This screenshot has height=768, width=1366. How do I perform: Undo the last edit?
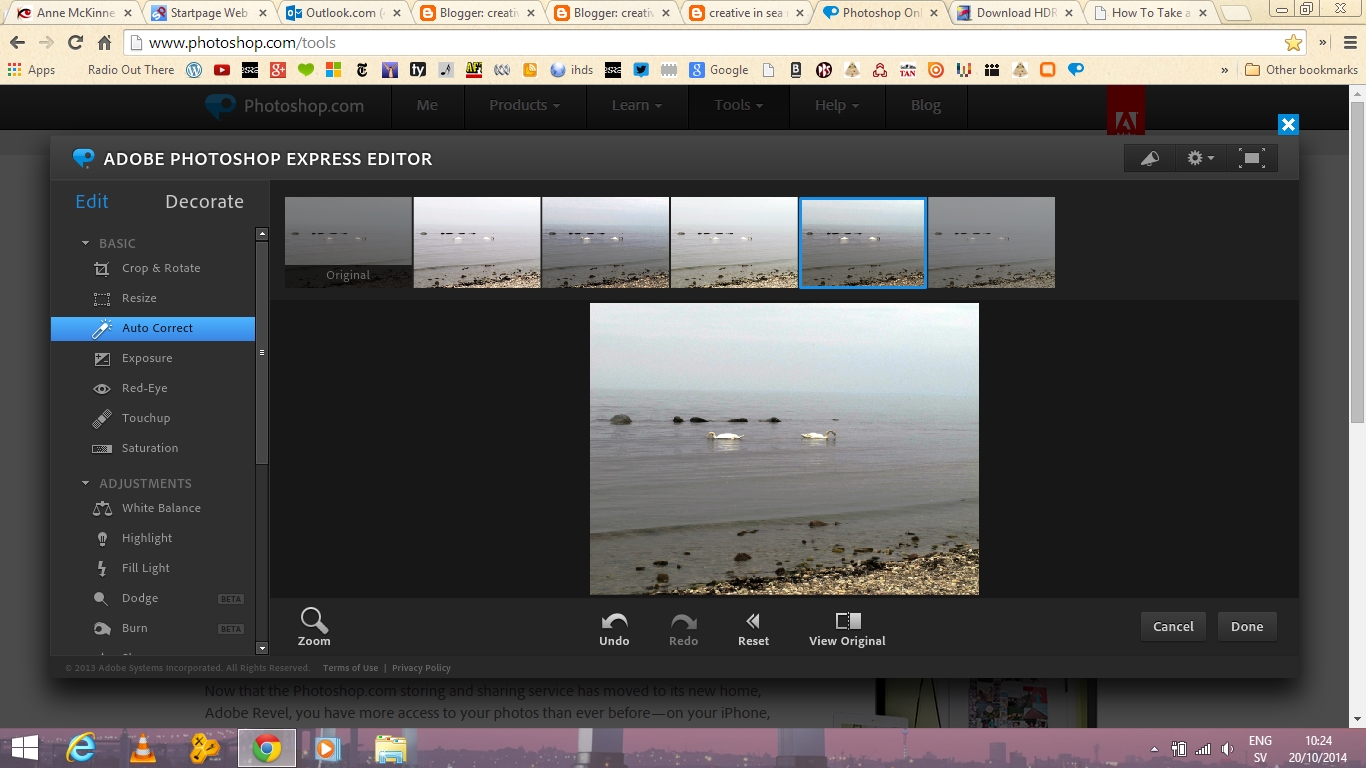click(x=614, y=629)
